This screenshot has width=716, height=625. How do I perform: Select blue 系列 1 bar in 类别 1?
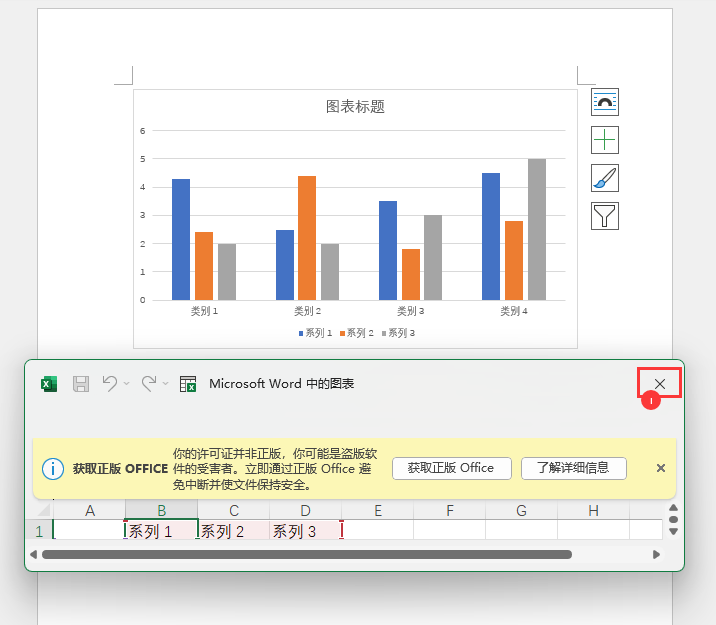click(x=181, y=240)
